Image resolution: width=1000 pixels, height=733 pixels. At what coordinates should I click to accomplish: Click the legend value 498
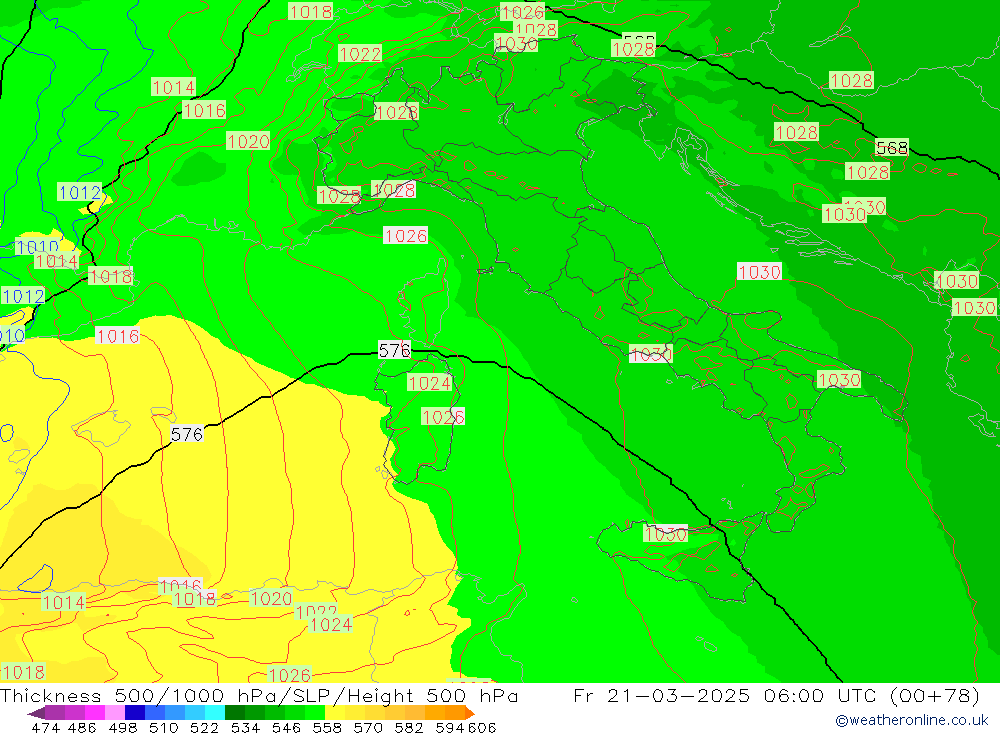(122, 727)
